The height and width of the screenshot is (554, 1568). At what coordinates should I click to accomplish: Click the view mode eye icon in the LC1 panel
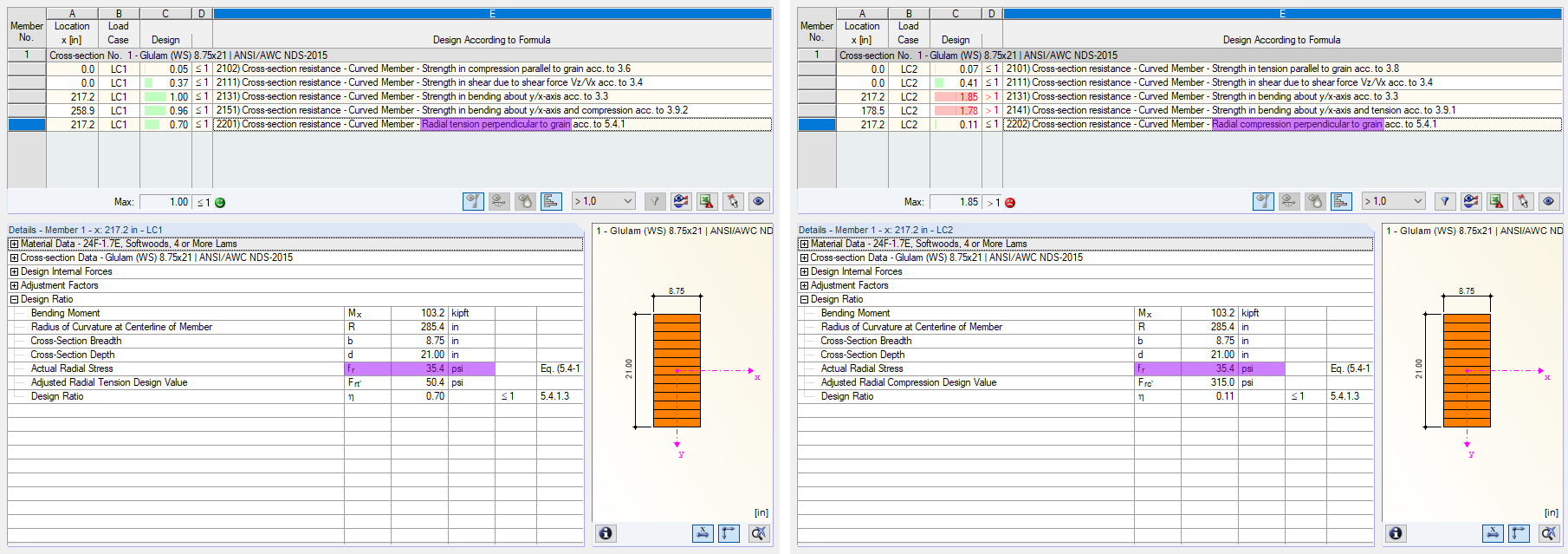pos(759,201)
